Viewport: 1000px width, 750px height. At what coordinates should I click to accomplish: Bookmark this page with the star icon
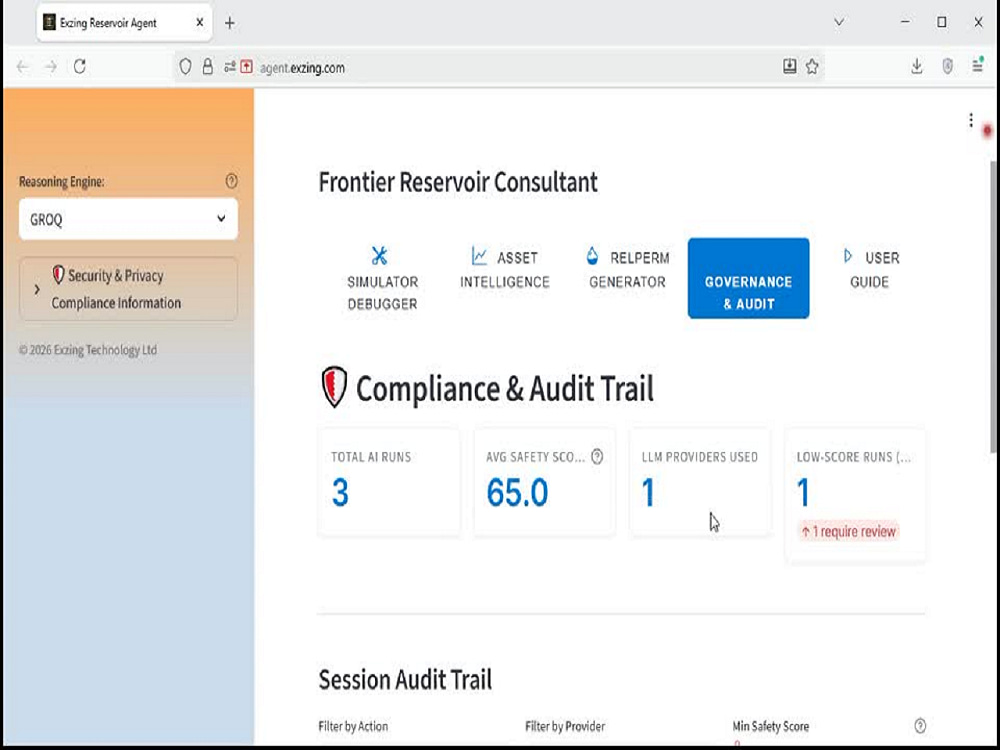click(x=812, y=66)
